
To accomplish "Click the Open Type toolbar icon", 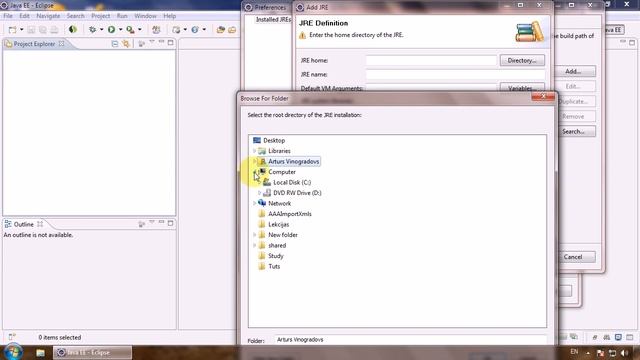I will [221, 30].
